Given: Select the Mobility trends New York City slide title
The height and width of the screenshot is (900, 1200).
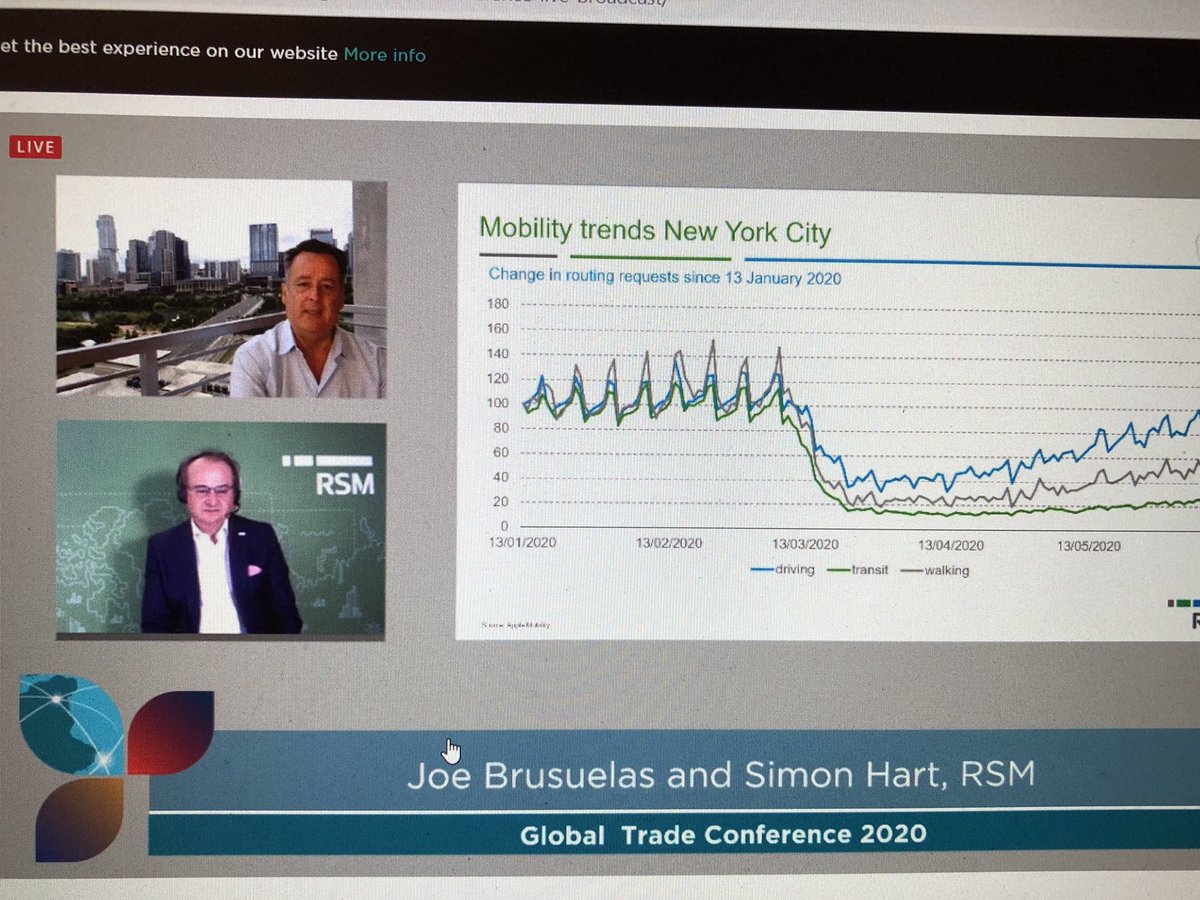Looking at the screenshot, I should (655, 232).
